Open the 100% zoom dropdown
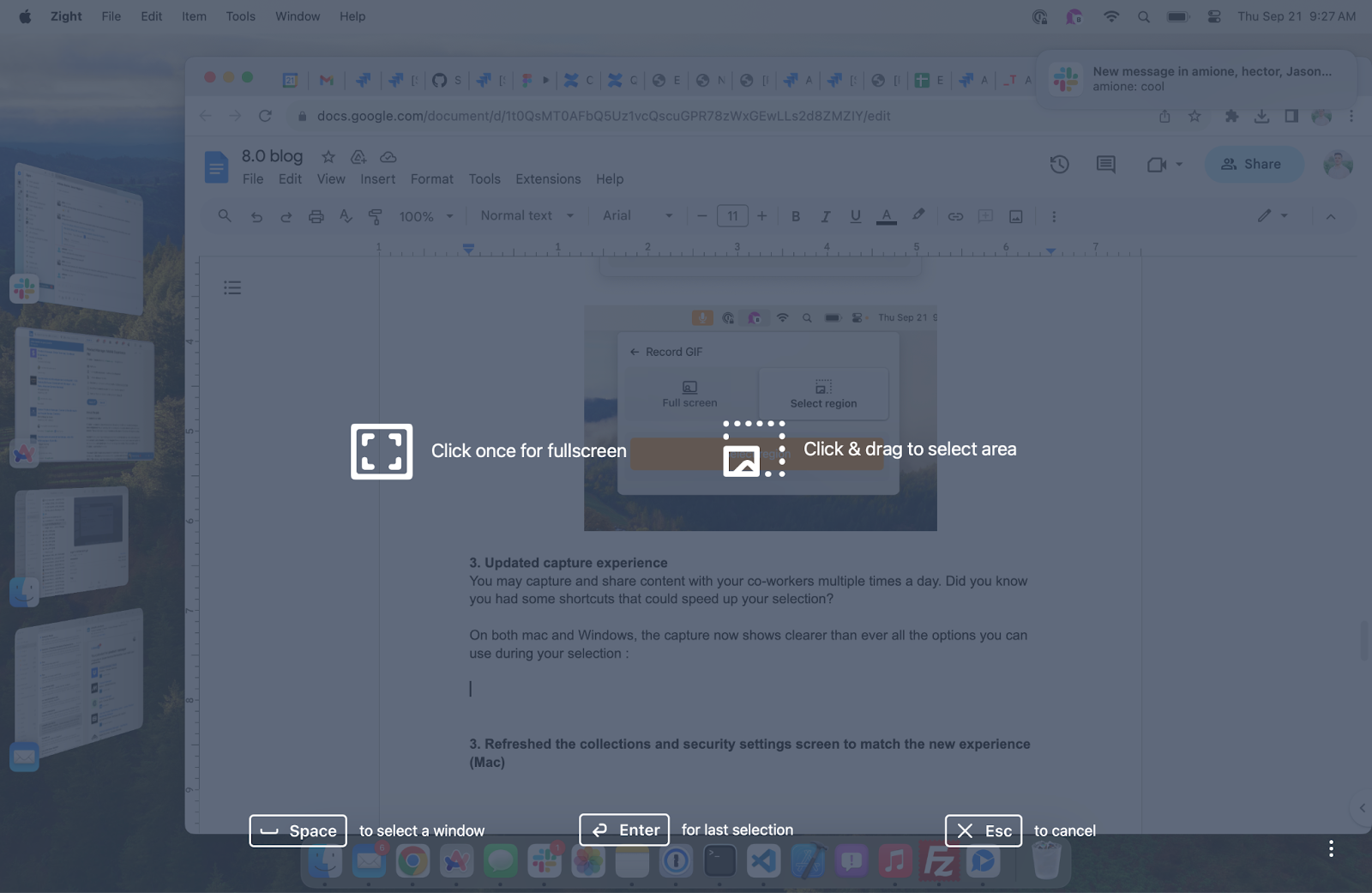This screenshot has height=893, width=1372. [426, 217]
